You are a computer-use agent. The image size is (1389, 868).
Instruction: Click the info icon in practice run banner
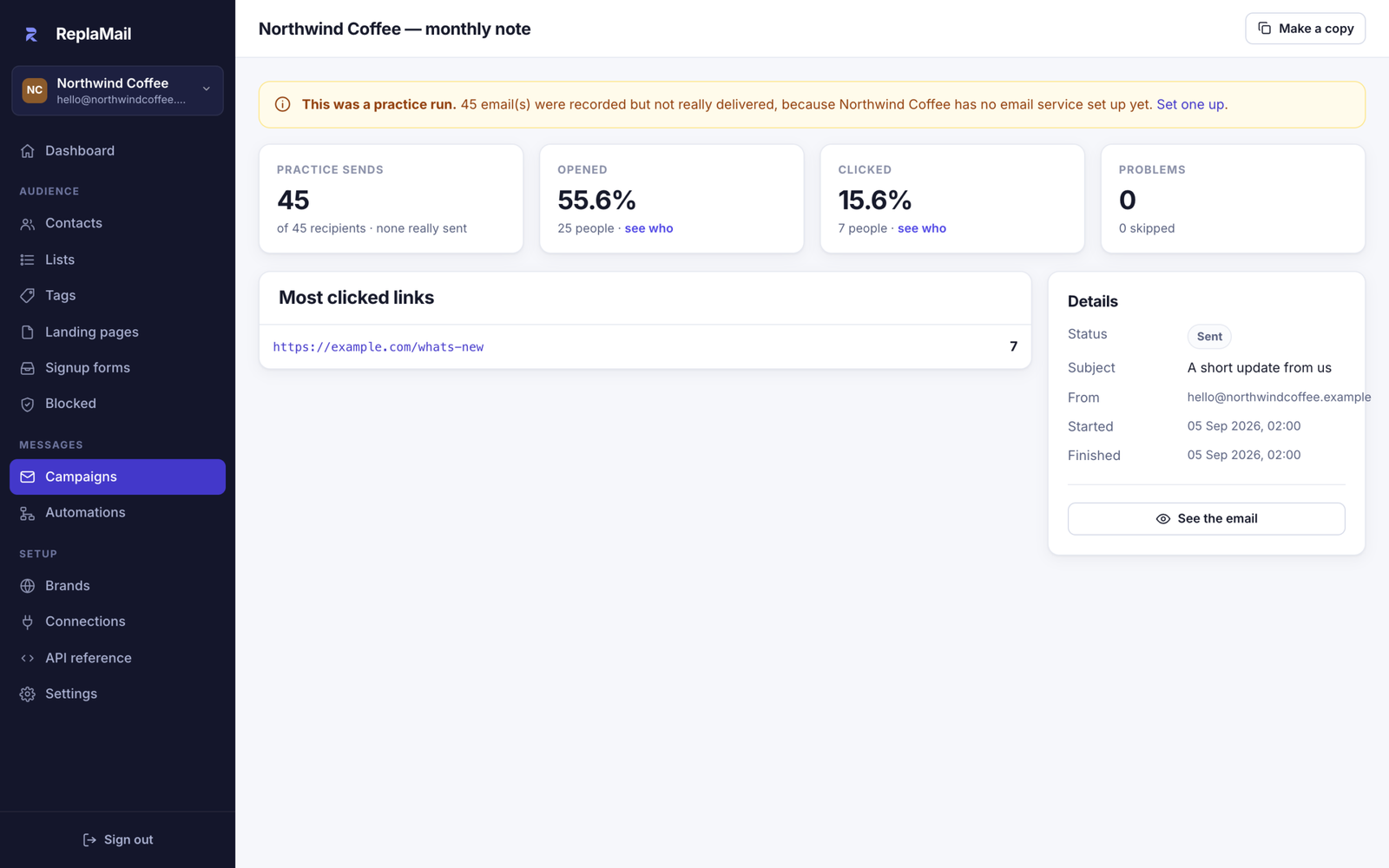point(282,104)
